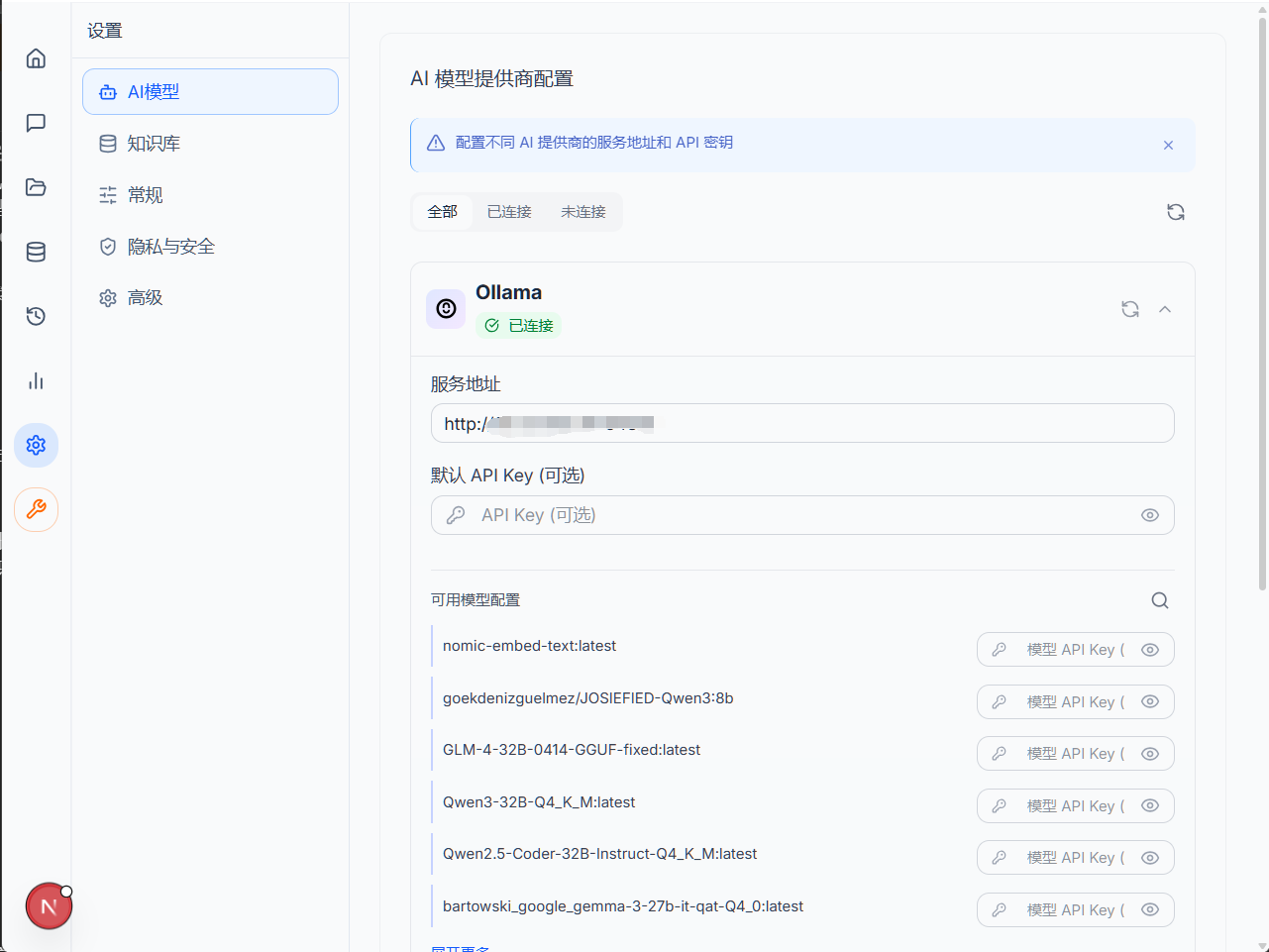Open the history clock icon in sidebar
The width and height of the screenshot is (1269, 952).
36,316
